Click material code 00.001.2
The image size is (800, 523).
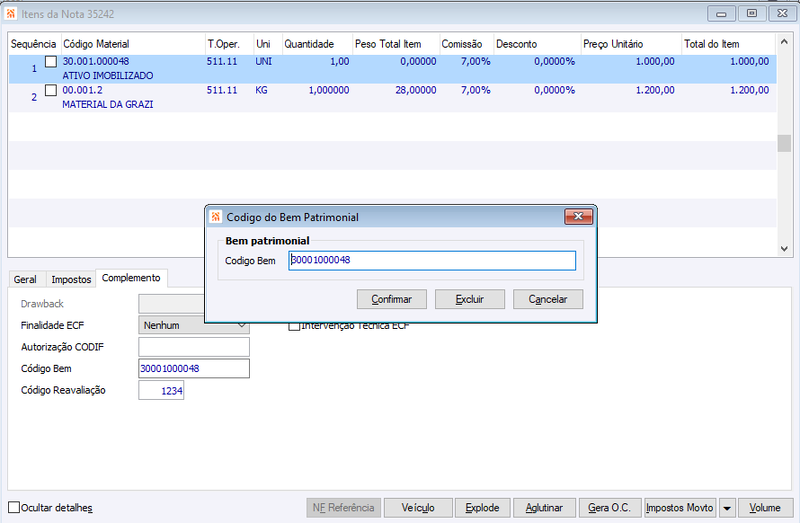pos(82,90)
